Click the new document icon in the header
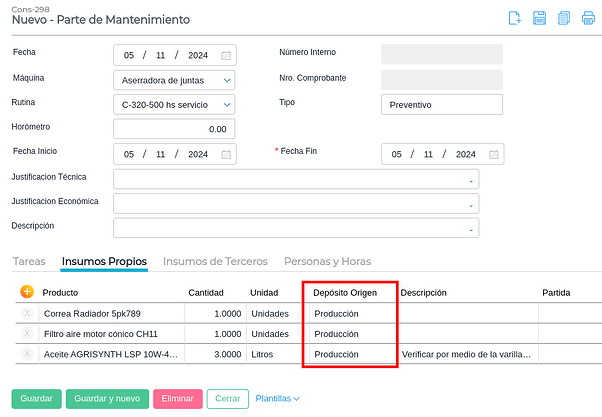This screenshot has height=417, width=602. point(515,17)
